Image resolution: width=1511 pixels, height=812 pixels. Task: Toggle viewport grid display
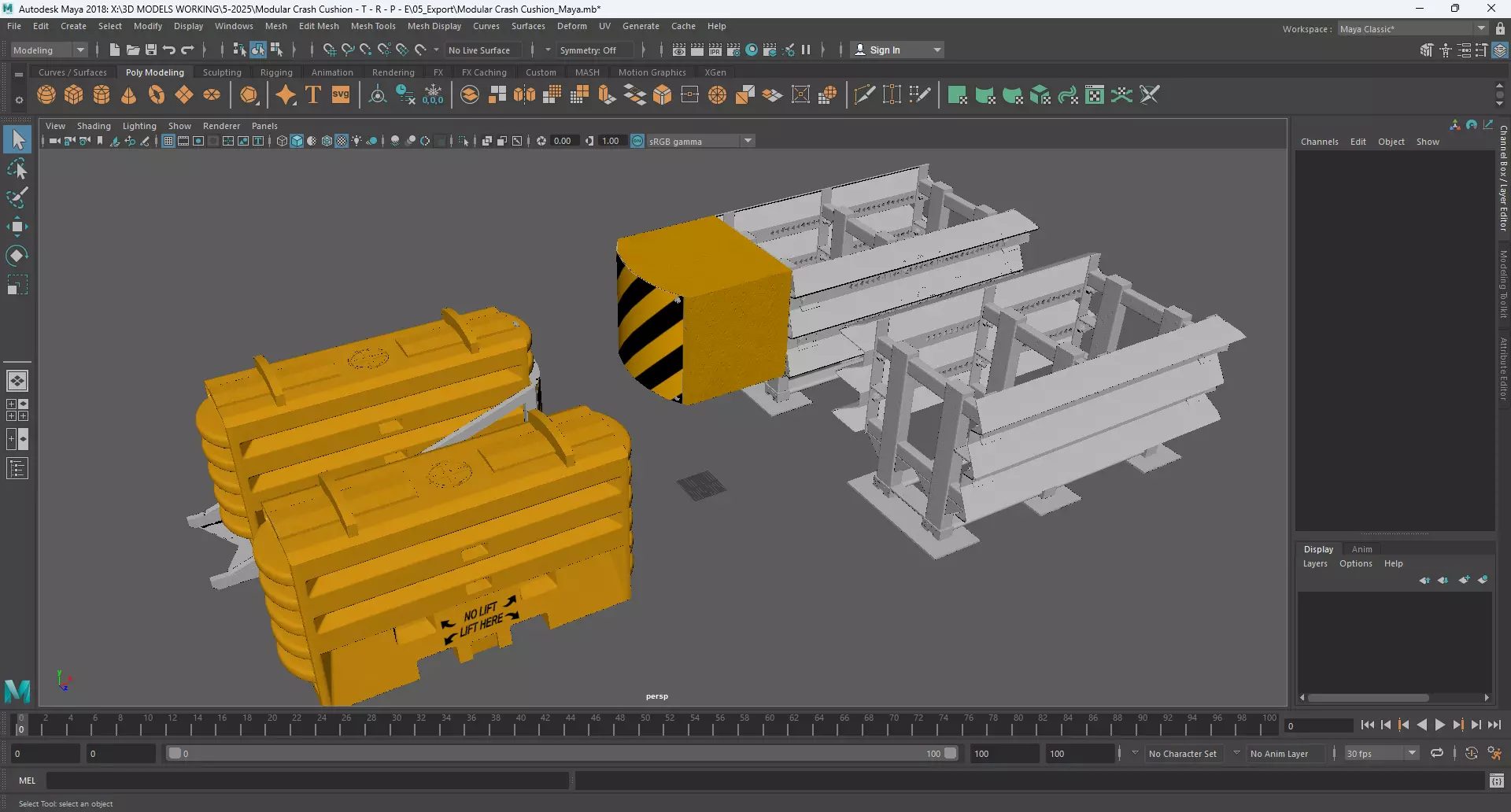168,141
